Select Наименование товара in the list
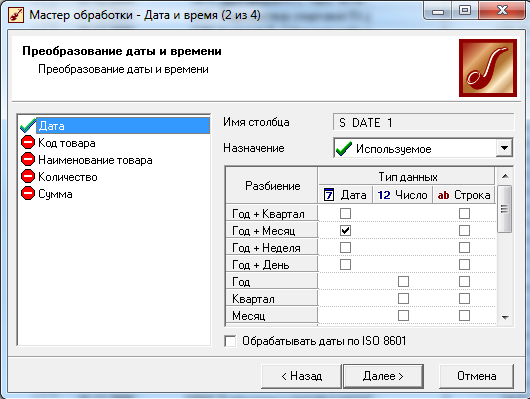The width and height of the screenshot is (530, 399). 95,160
